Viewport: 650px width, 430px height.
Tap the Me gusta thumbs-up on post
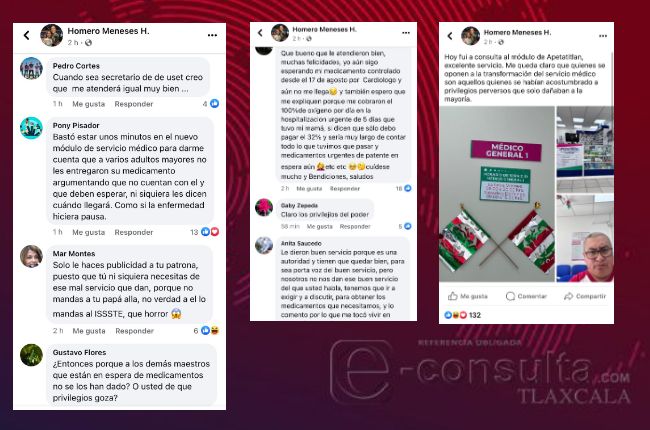click(468, 296)
